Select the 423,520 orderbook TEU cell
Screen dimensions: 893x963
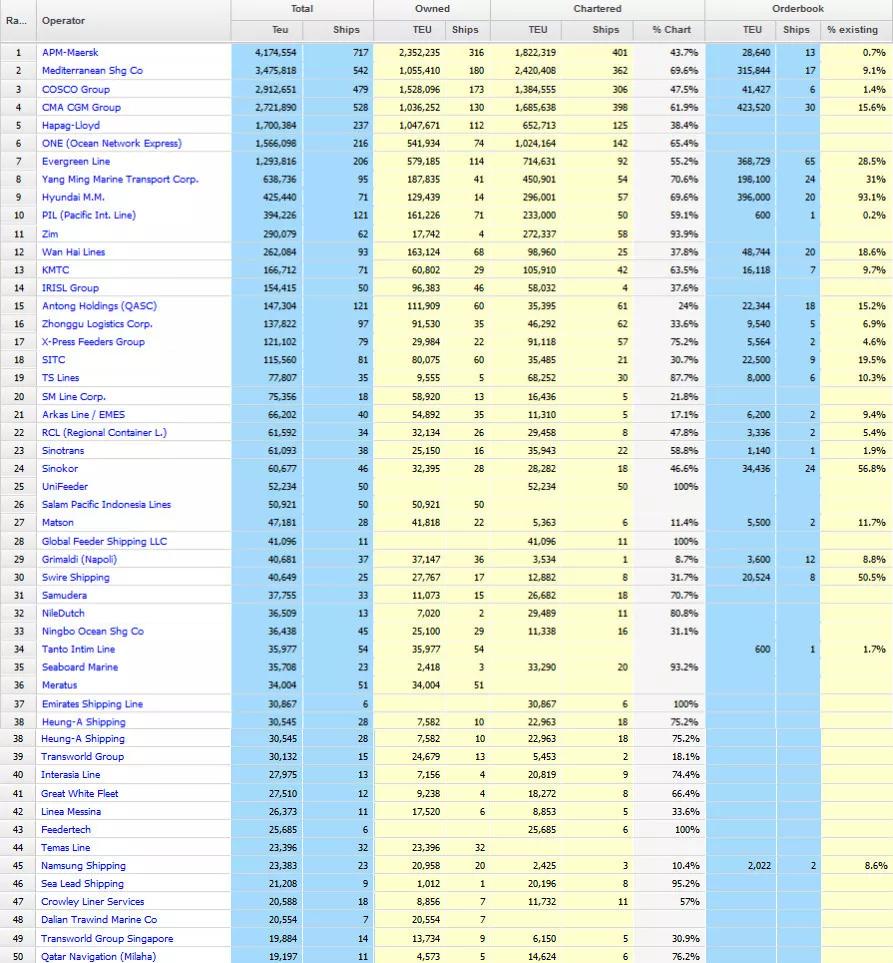click(x=740, y=107)
